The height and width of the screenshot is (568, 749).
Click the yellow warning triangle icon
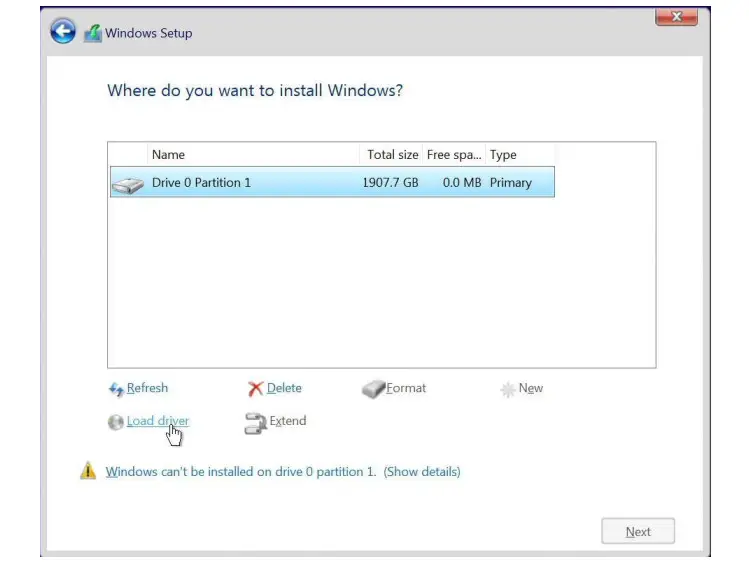(x=88, y=471)
